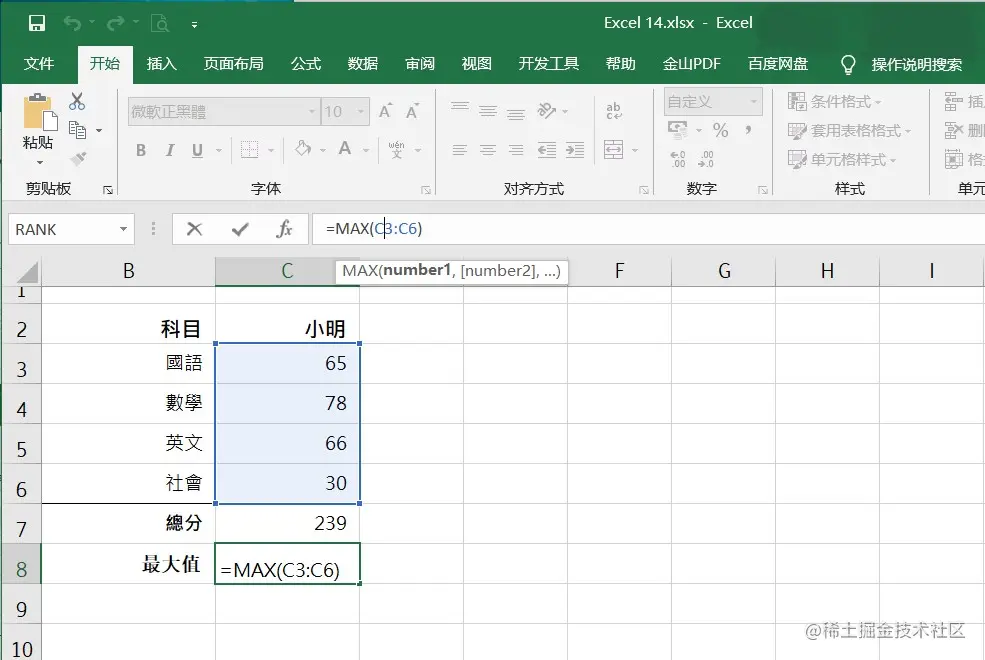
Task: Activate the format painter brush
Action: click(78, 159)
